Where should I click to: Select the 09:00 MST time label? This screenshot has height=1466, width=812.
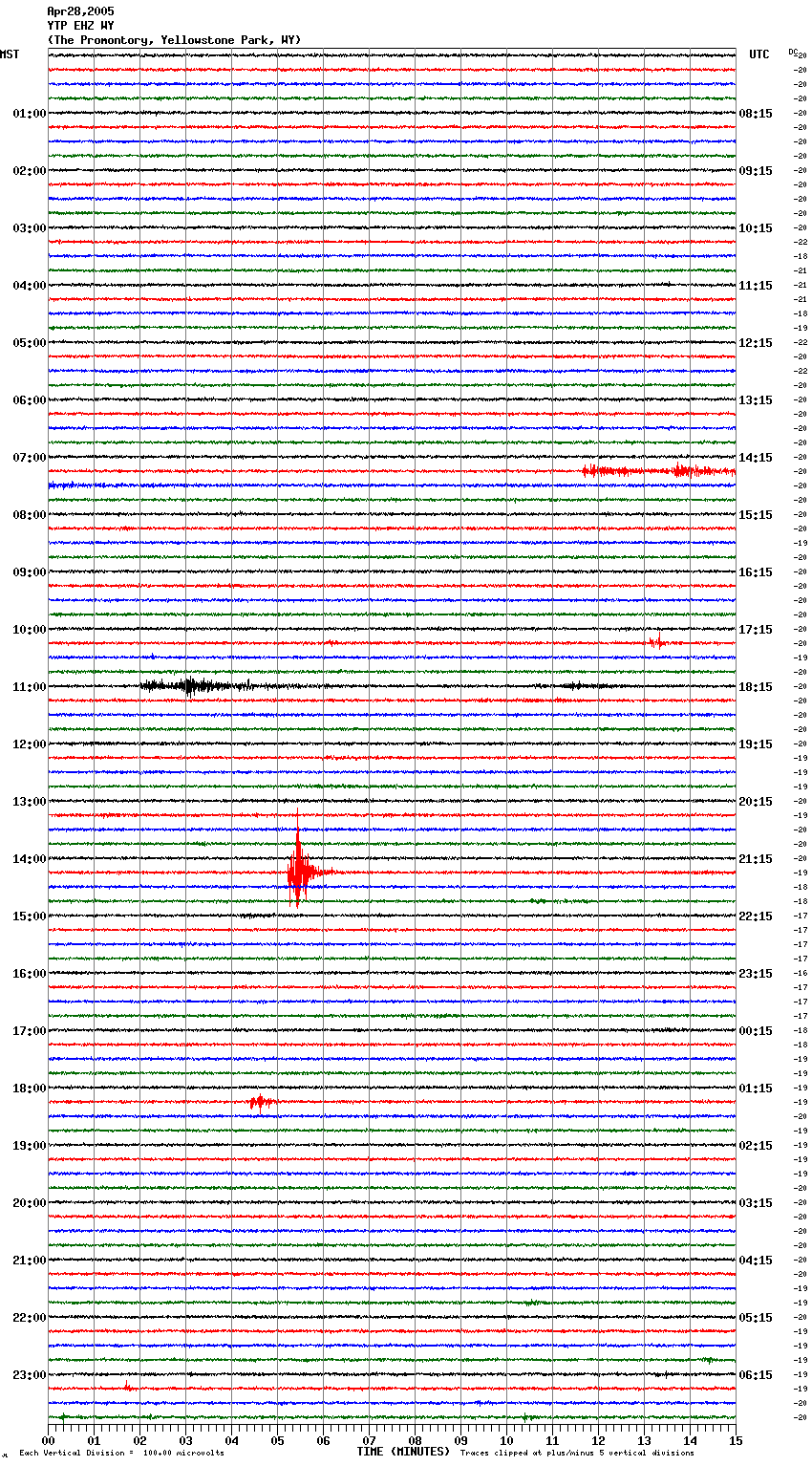[x=29, y=572]
